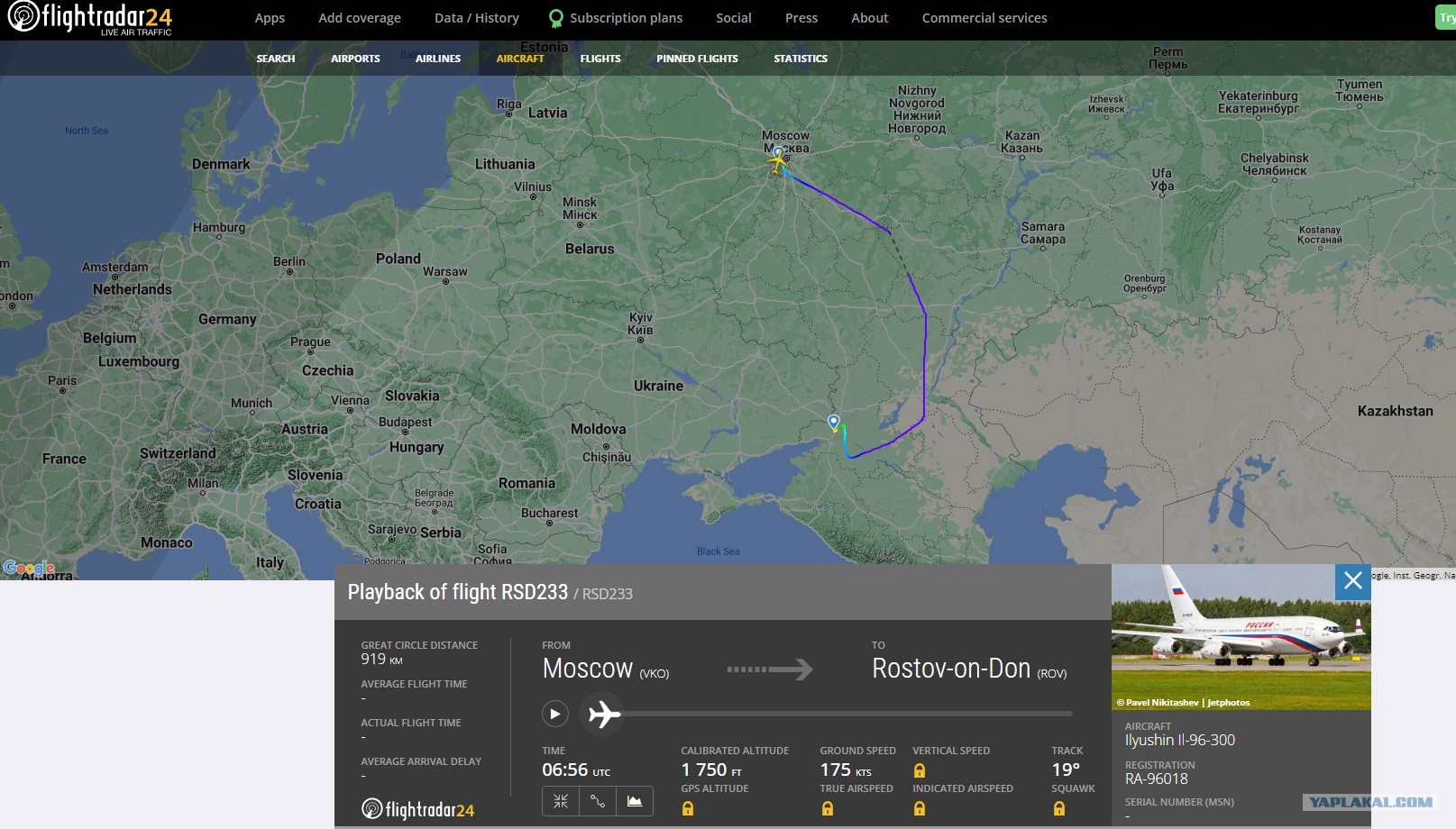Screen dimensions: 1456x829
Task: Click the green Subscription plans badge icon
Action: tap(556, 18)
